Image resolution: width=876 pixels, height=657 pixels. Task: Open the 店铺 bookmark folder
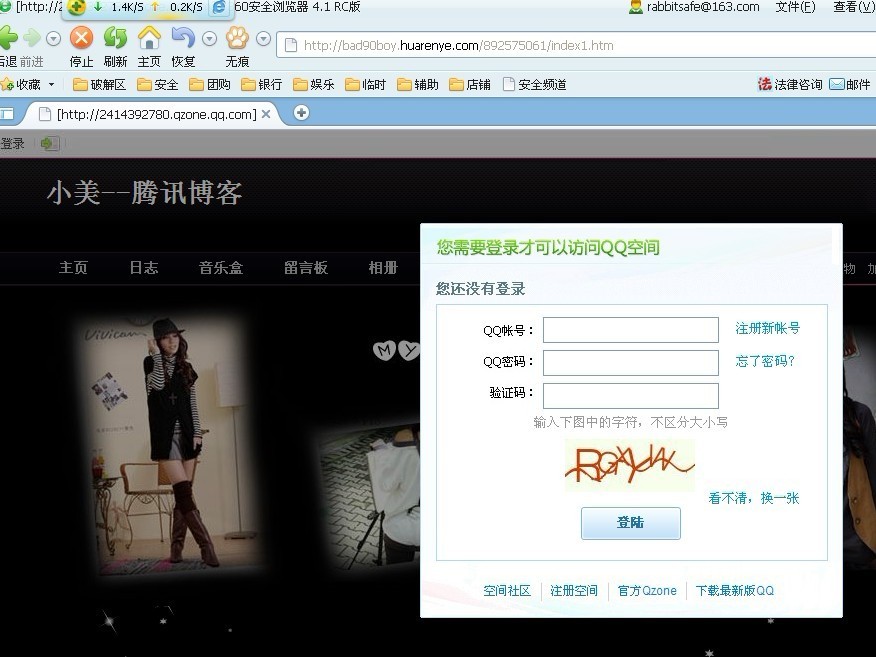470,84
